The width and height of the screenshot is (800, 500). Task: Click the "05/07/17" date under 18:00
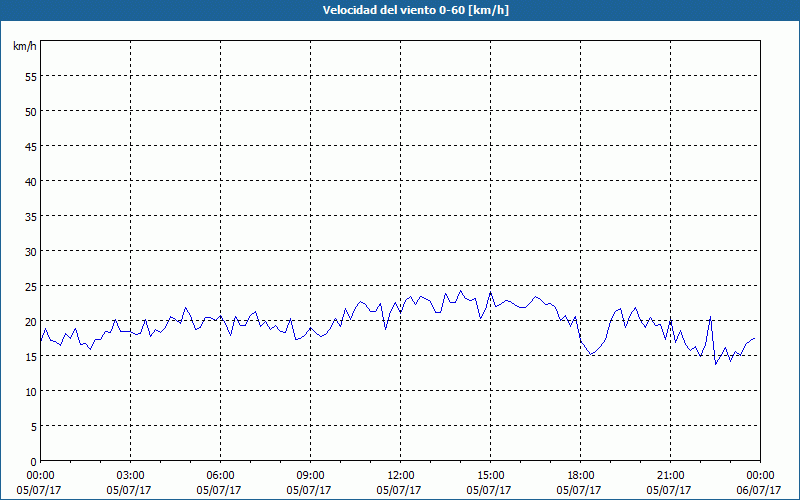pos(579,490)
